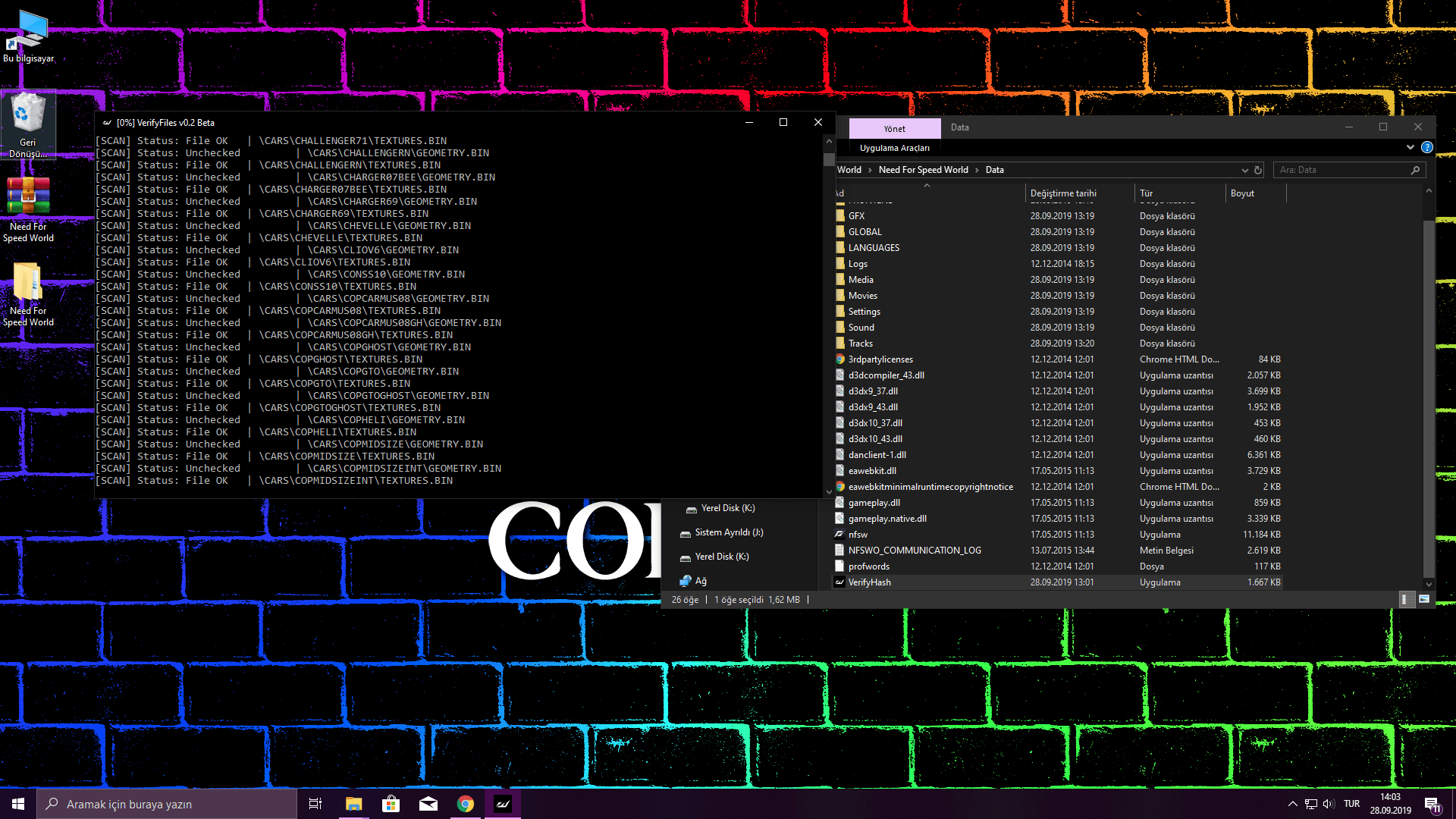The width and height of the screenshot is (1456, 819).
Task: Sort by Tür column header
Action: coord(1180,193)
